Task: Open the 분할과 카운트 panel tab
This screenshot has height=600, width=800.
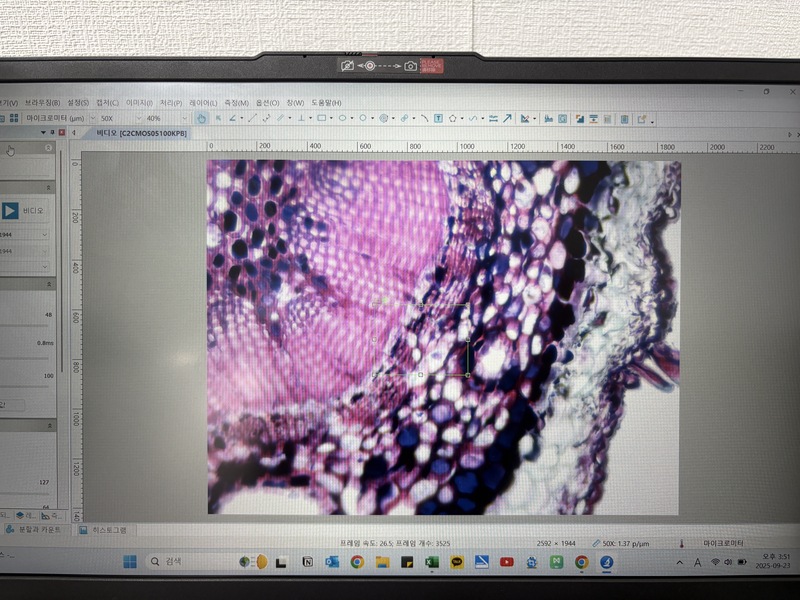Action: [36, 529]
